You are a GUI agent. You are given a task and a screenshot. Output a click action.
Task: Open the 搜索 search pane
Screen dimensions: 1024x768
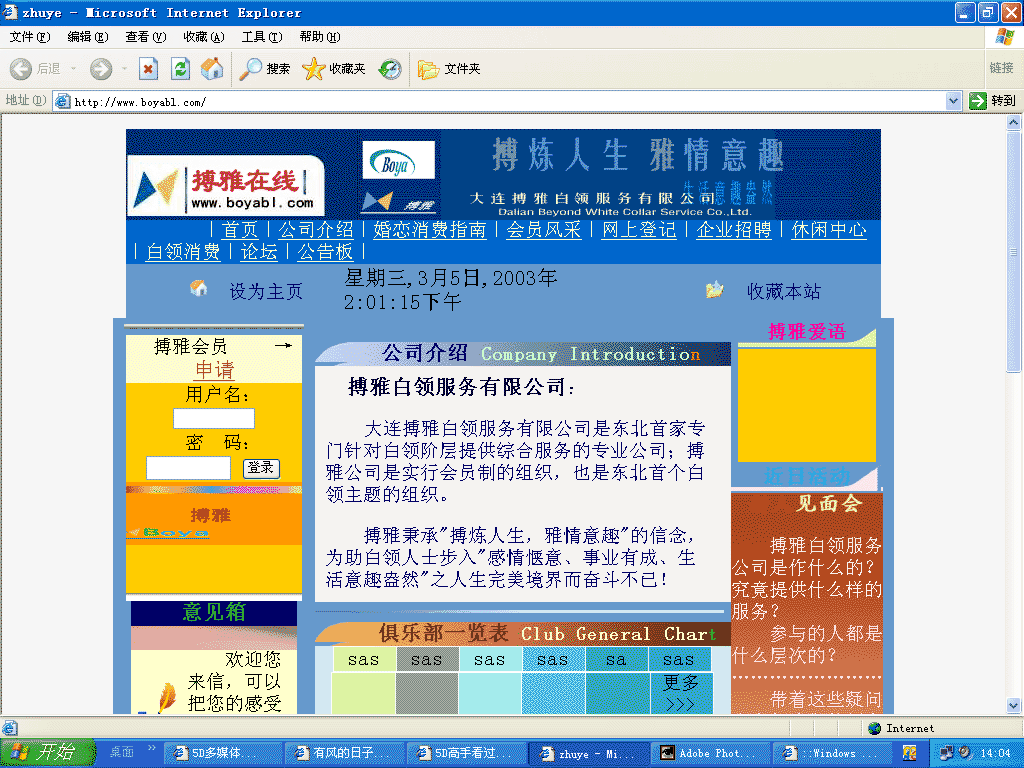coord(265,69)
